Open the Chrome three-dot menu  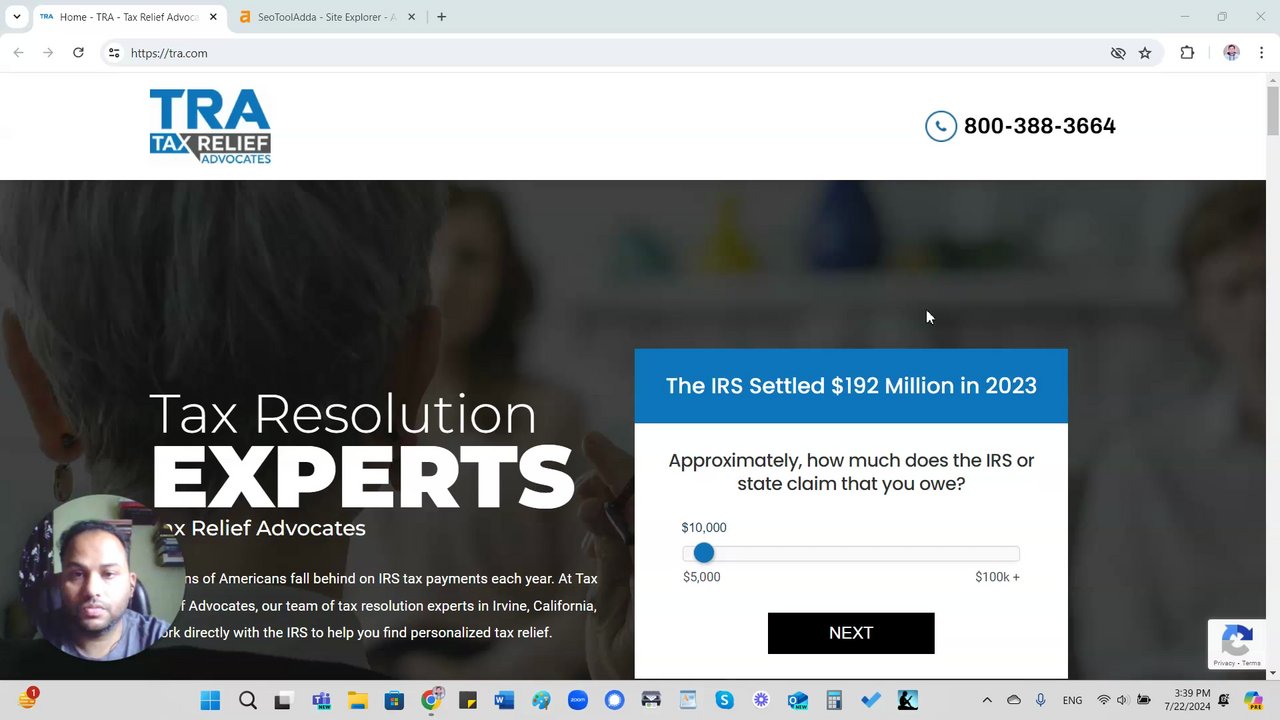coord(1261,53)
